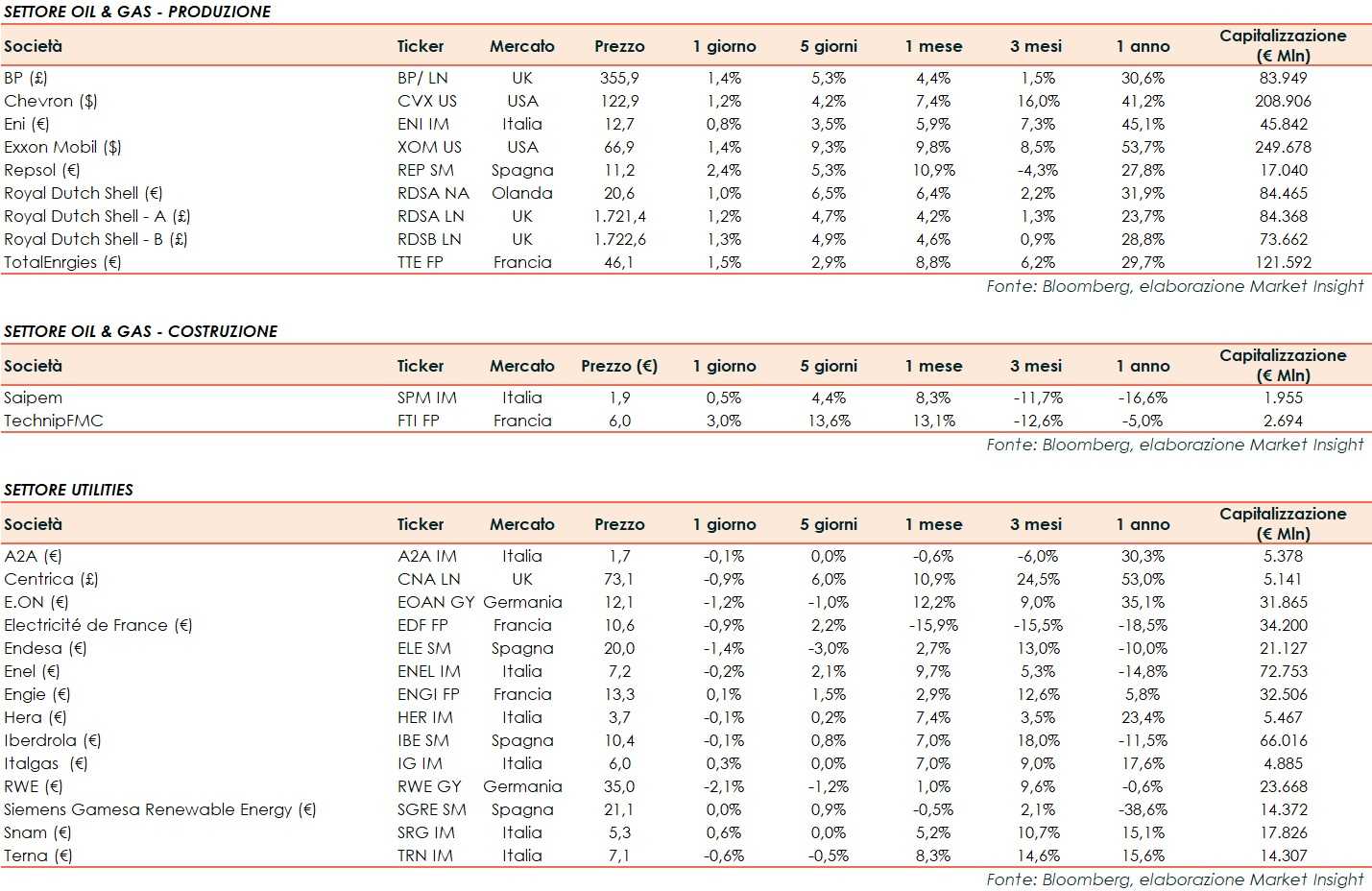1372x891 pixels.
Task: Select the Repsol (€) company name
Action: point(41,170)
